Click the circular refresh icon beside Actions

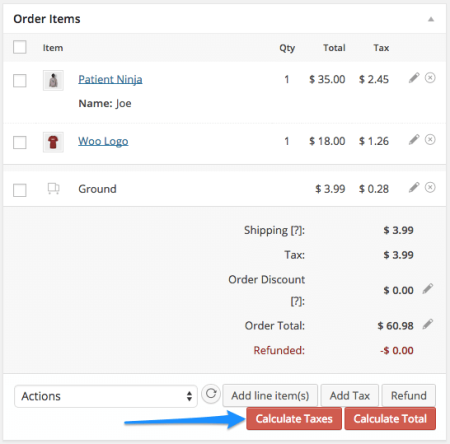pos(211,394)
